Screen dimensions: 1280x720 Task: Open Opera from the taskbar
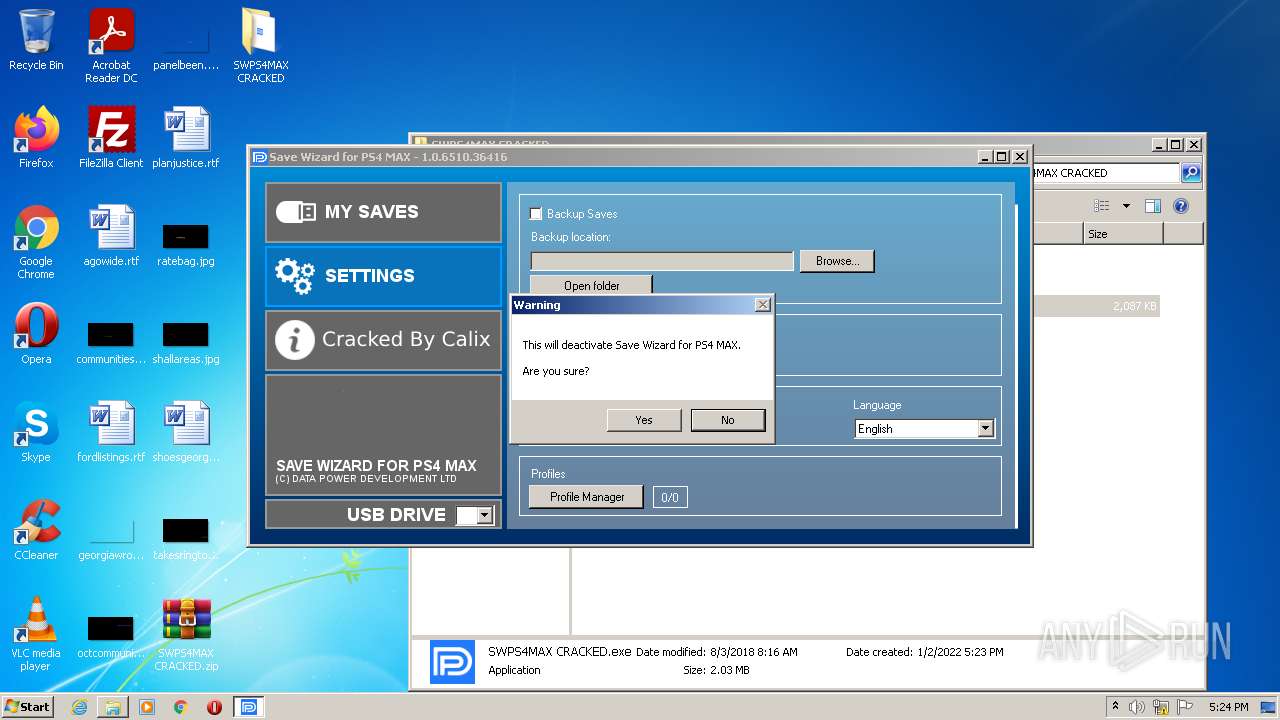(x=214, y=707)
